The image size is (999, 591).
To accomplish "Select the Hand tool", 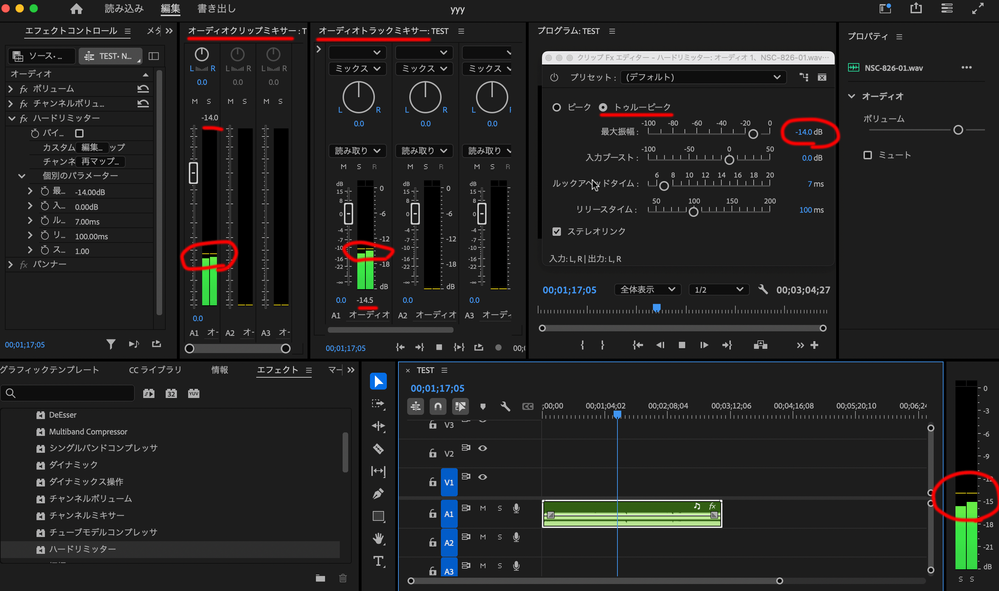I will [x=379, y=538].
